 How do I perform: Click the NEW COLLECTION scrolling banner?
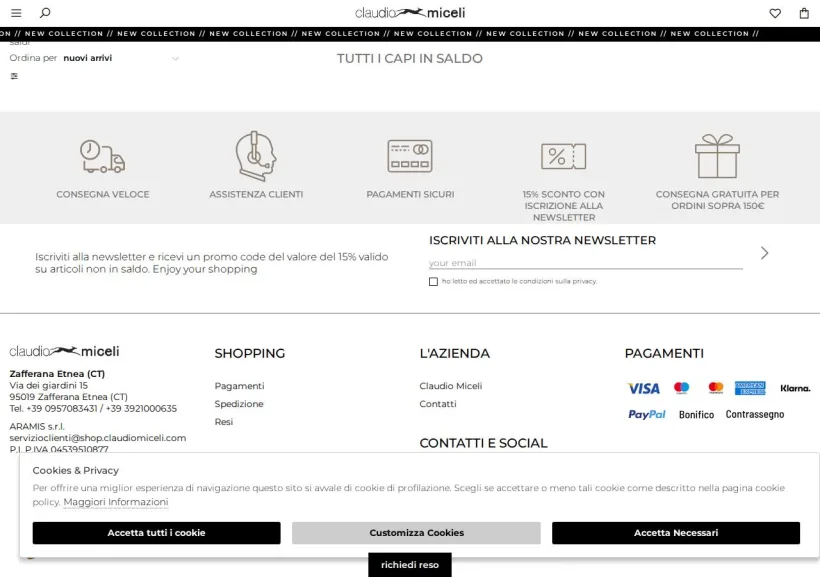[x=410, y=33]
